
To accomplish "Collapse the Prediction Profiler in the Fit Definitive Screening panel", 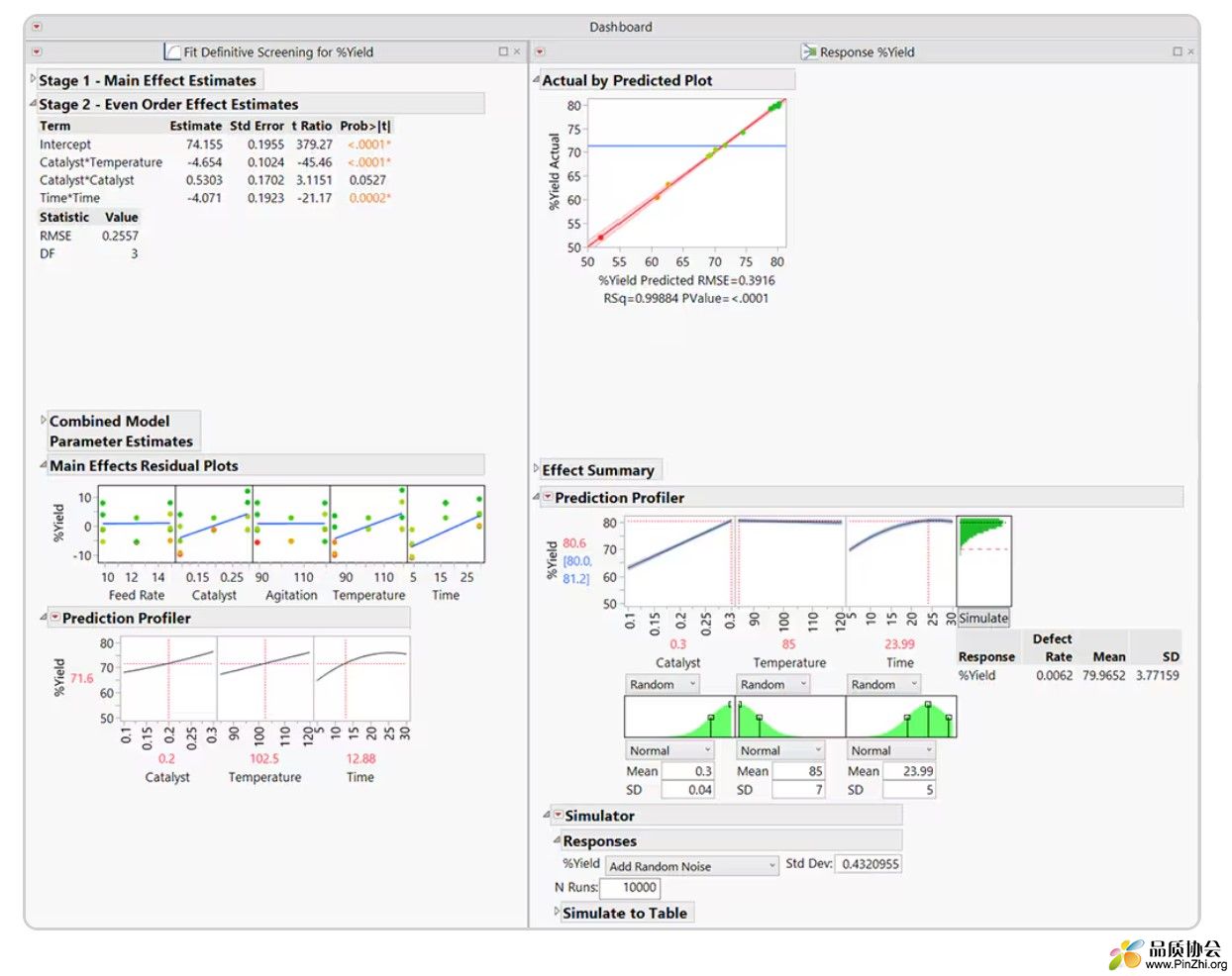I will tap(44, 617).
